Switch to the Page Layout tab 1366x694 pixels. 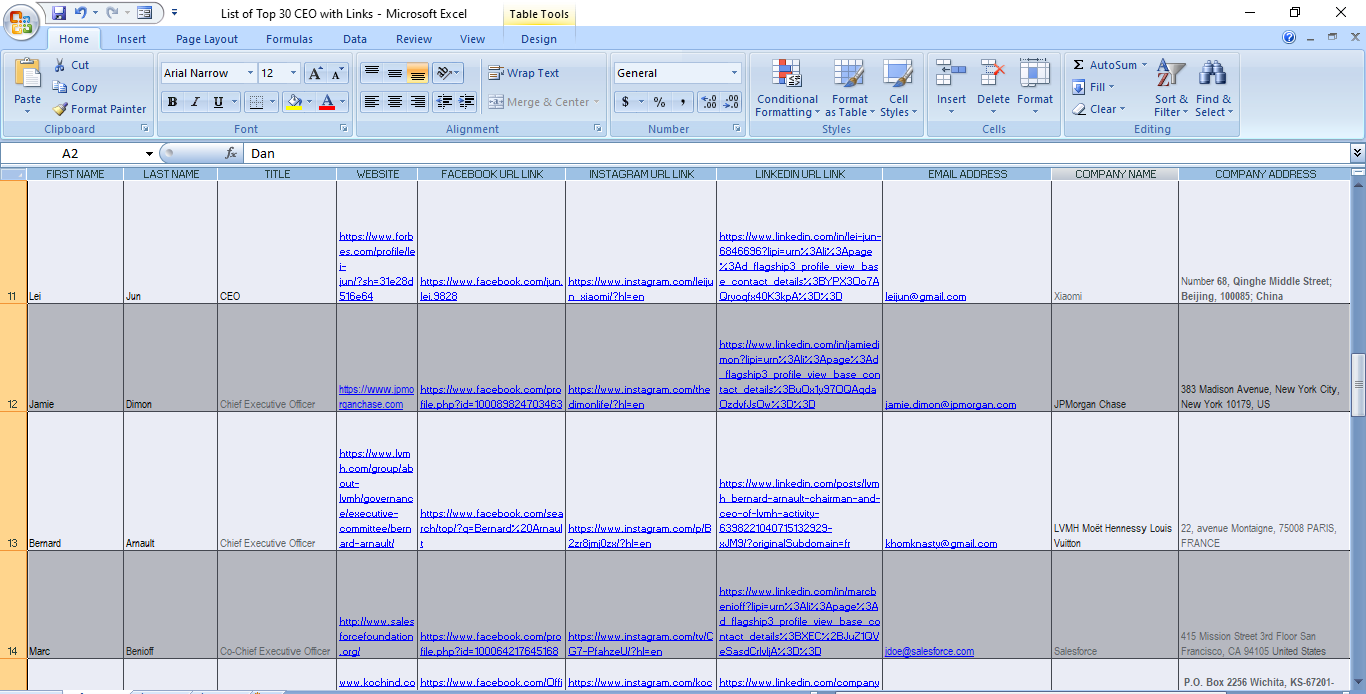[x=207, y=39]
